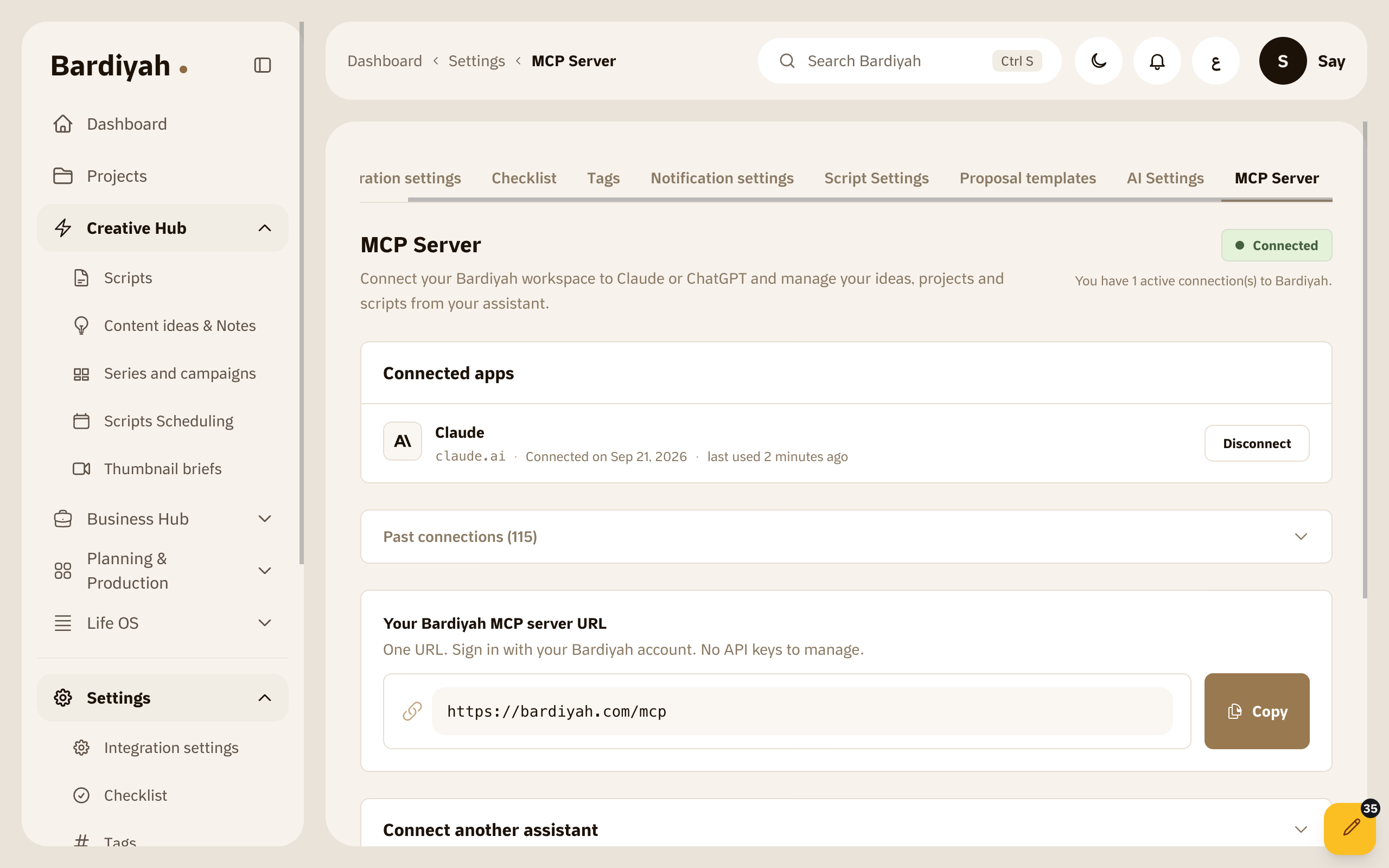This screenshot has width=1389, height=868.
Task: Switch to the Tags tab
Action: (603, 178)
